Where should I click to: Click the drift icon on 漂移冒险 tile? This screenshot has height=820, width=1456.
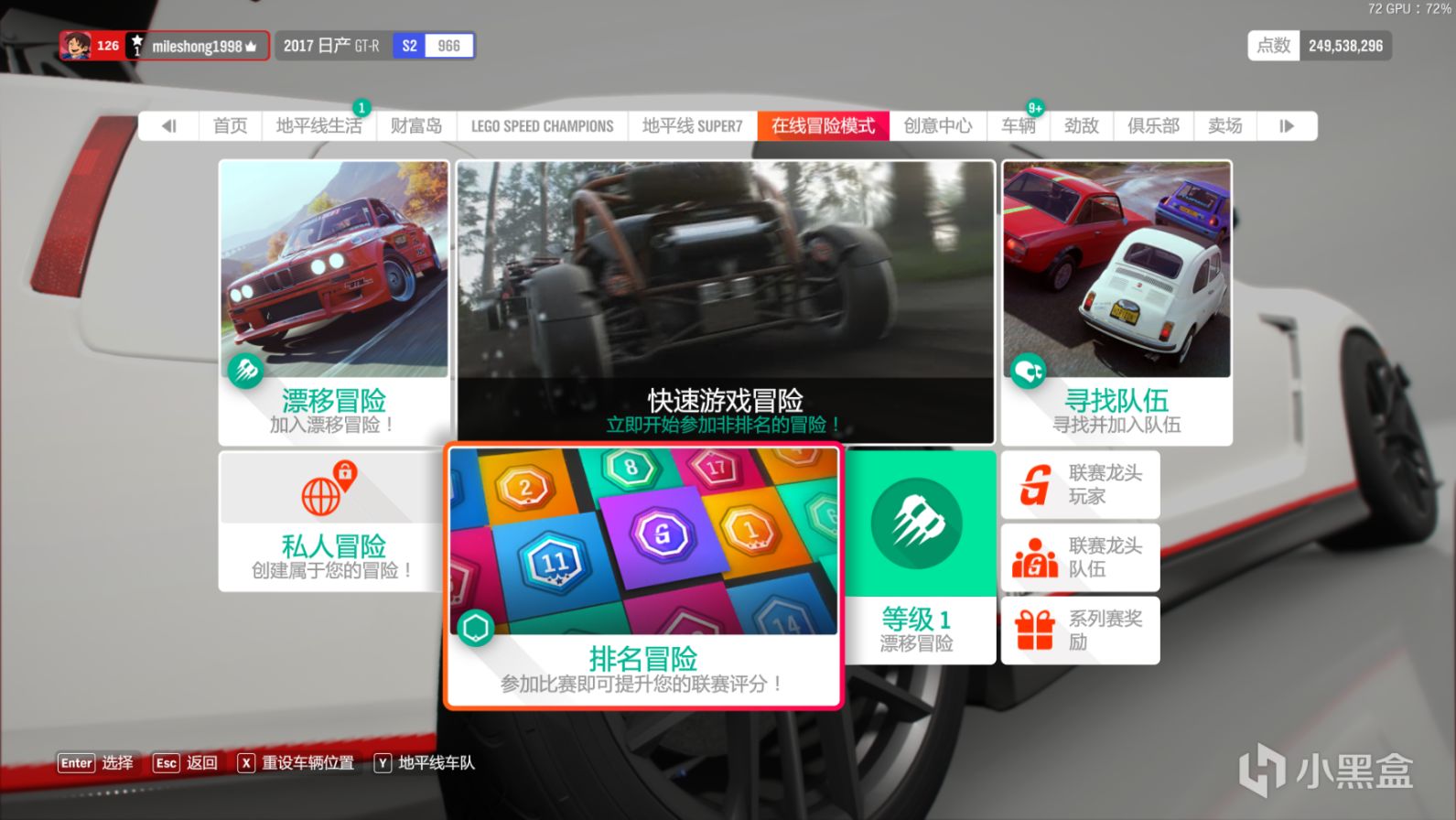pyautogui.click(x=246, y=370)
